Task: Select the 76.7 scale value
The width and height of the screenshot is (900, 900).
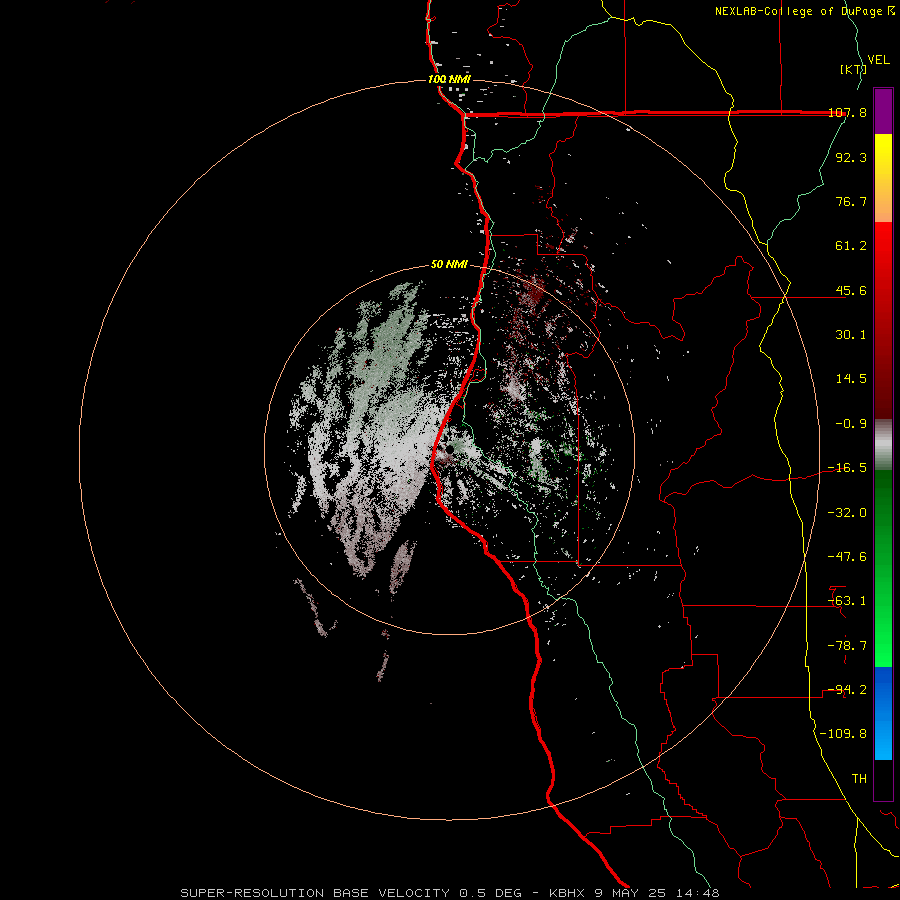Action: (851, 201)
